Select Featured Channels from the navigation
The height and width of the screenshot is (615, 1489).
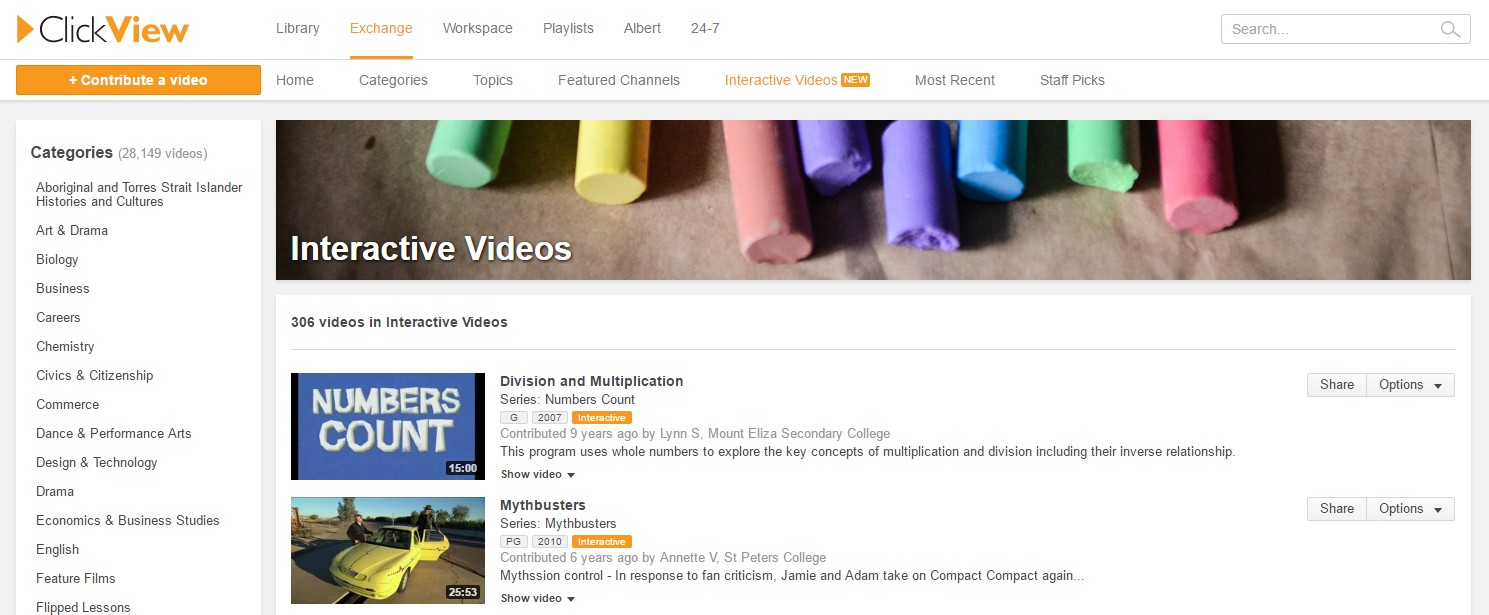tap(618, 80)
